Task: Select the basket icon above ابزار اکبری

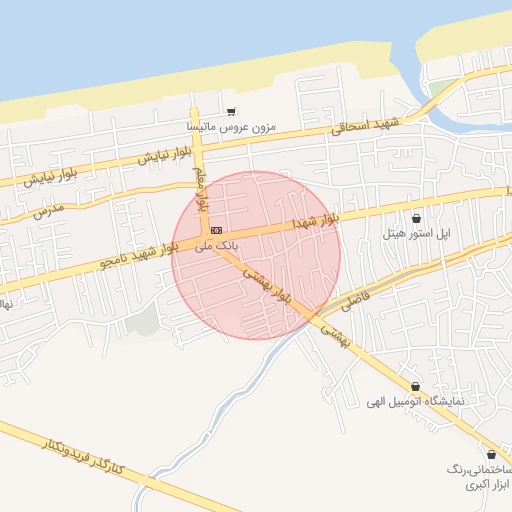Action: (x=491, y=454)
